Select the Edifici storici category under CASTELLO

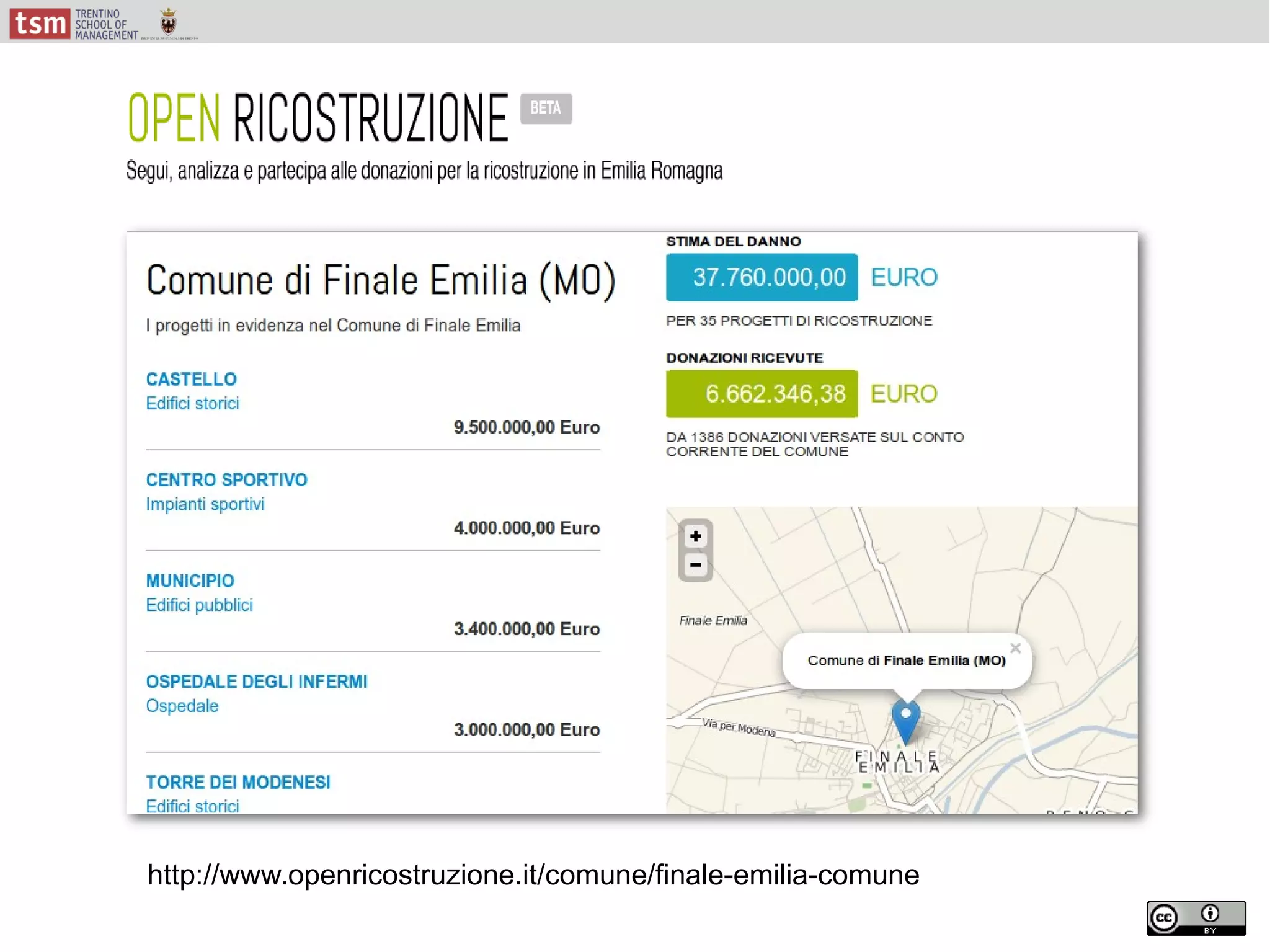point(192,404)
